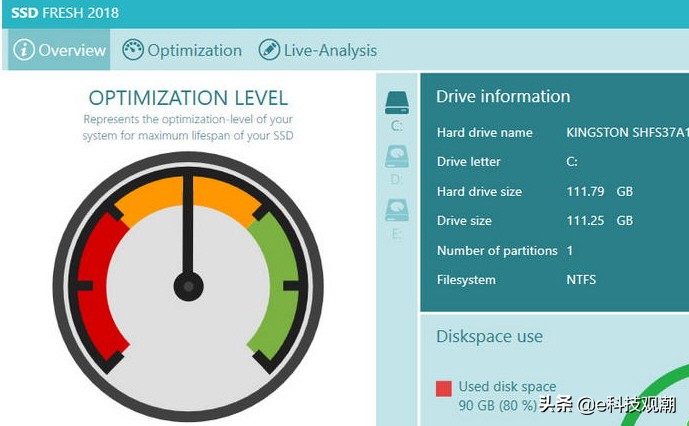Click the SSD FRESH 2018 title
This screenshot has height=426, width=689.
click(65, 13)
